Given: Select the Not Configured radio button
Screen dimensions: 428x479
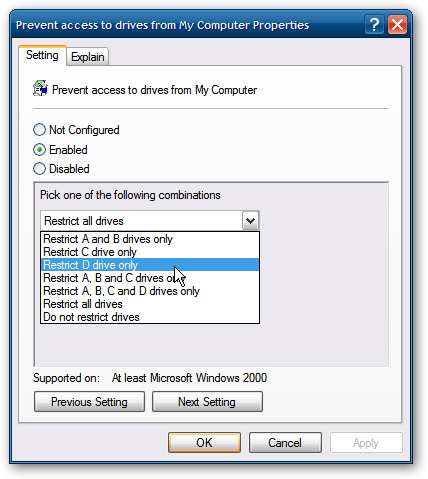Looking at the screenshot, I should [39, 130].
